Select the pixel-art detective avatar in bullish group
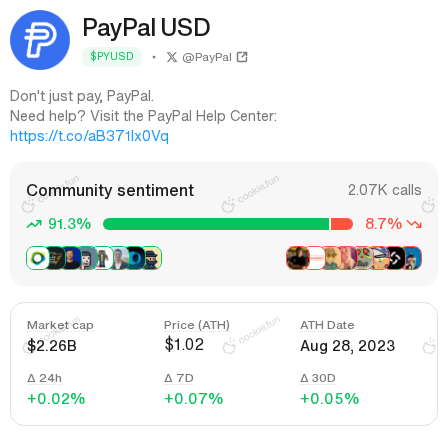The width and height of the screenshot is (448, 436). click(153, 258)
